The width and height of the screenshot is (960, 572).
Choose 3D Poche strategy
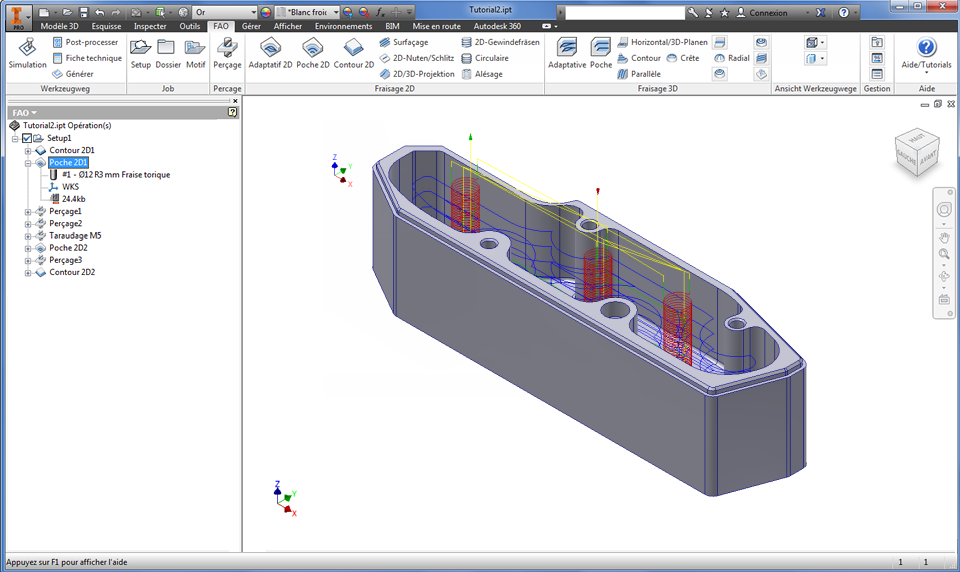pos(601,53)
